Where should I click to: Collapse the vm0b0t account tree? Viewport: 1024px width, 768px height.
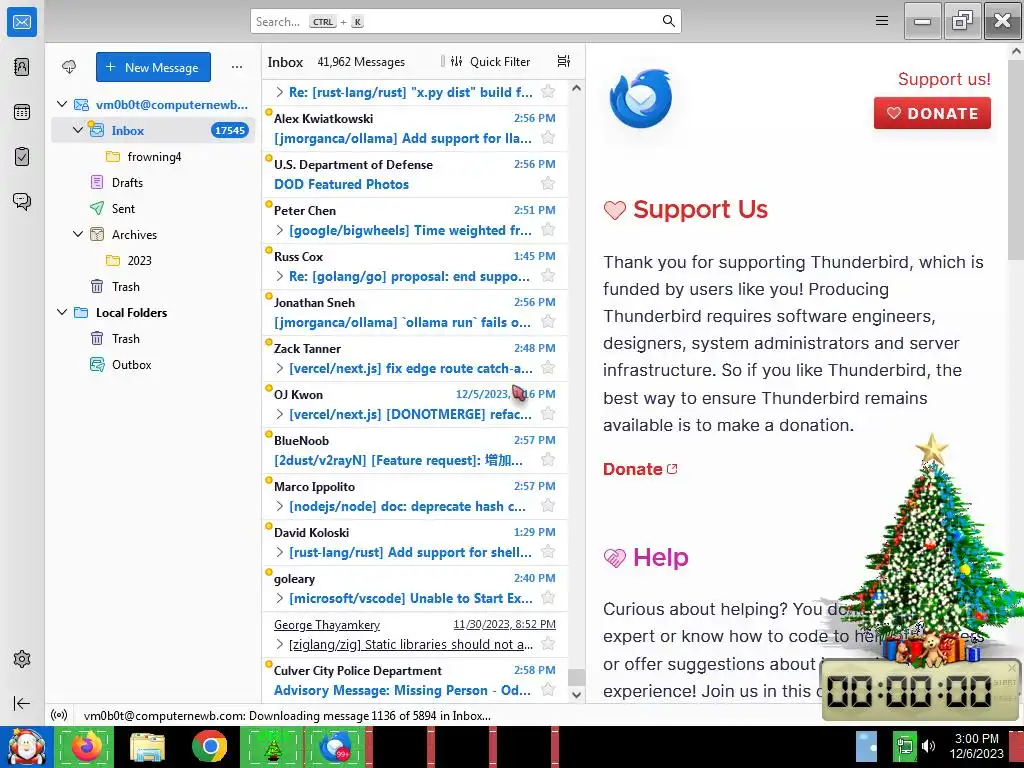coord(62,104)
